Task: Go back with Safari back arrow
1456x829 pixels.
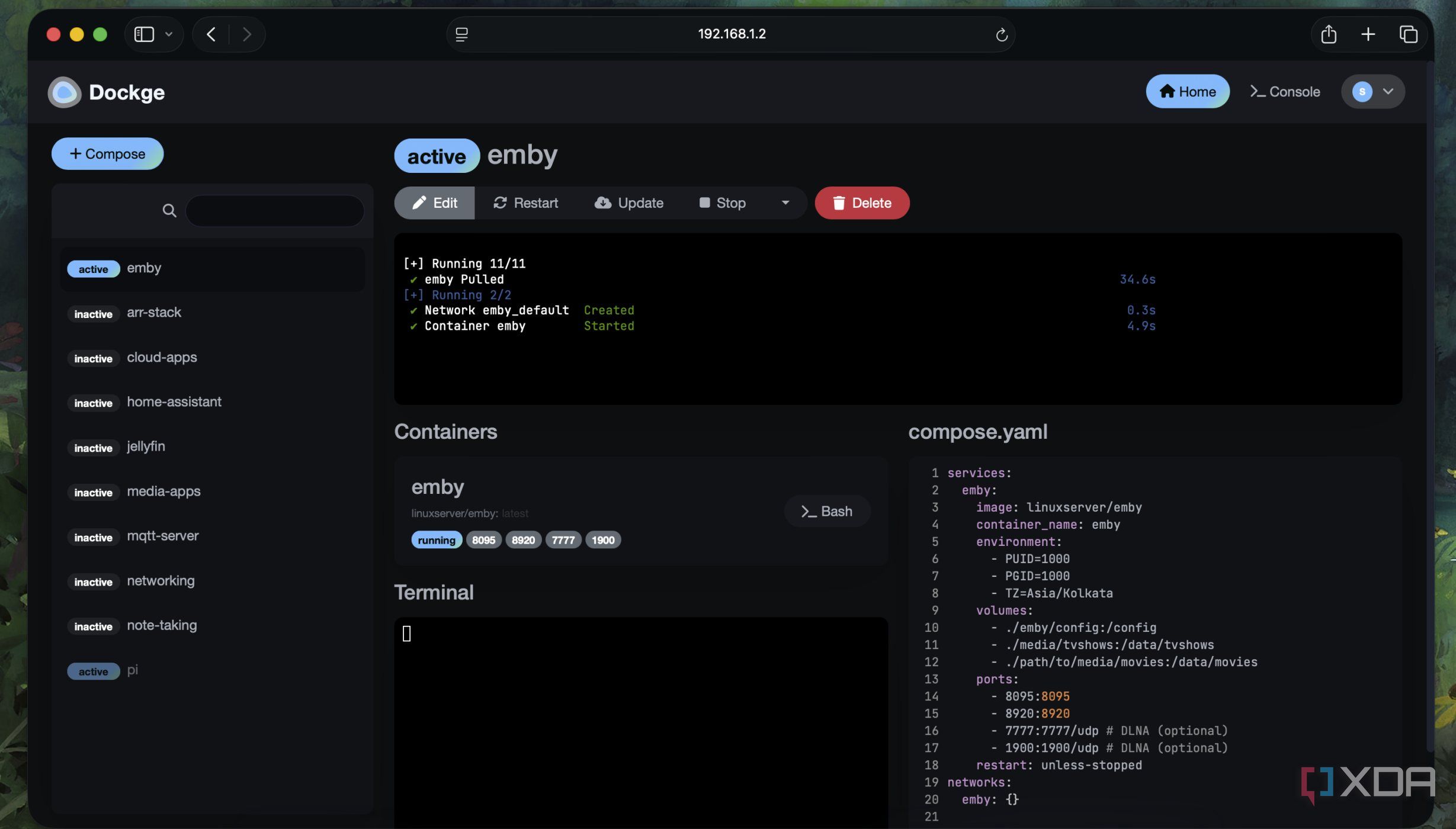Action: pos(211,34)
